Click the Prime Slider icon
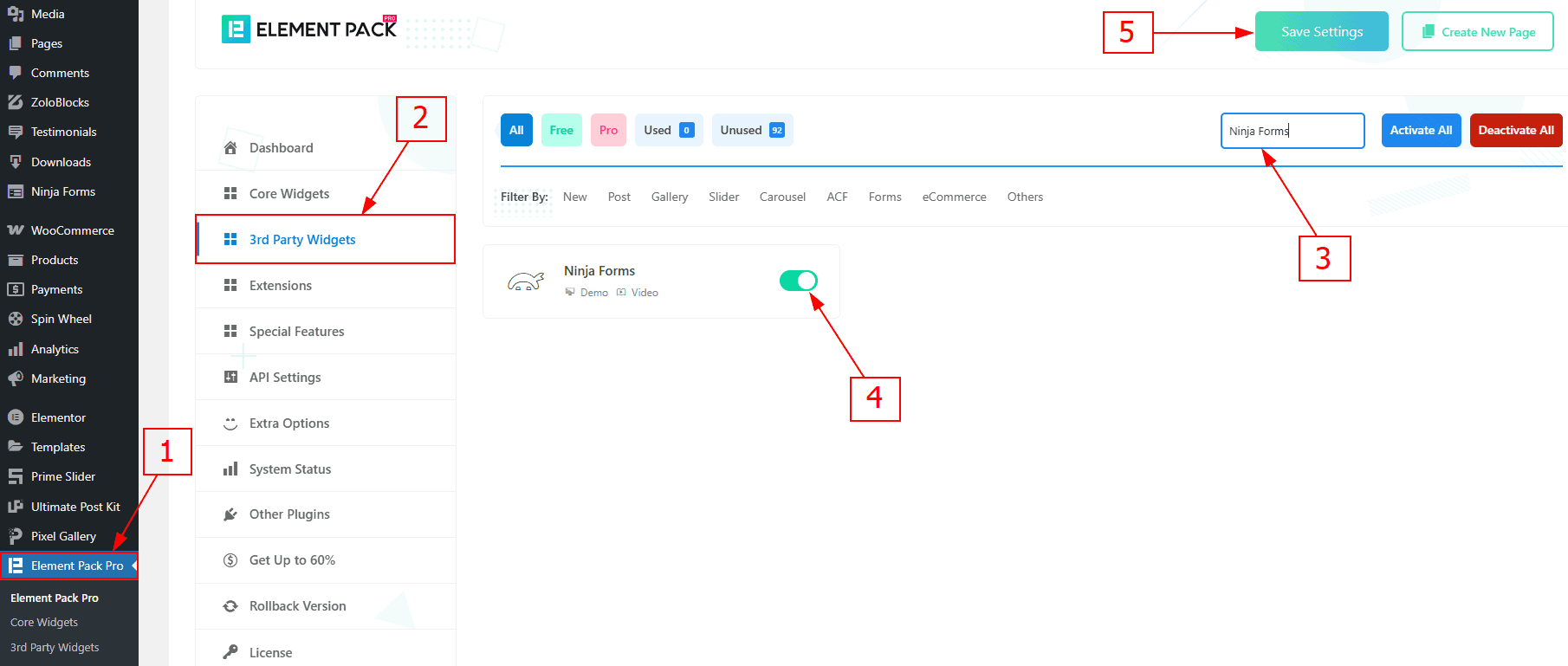 [x=16, y=476]
